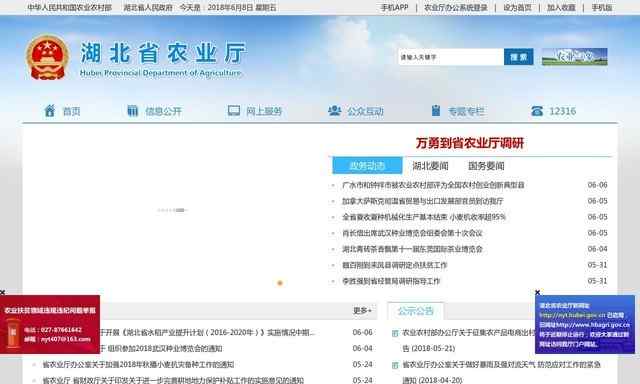Open the notice about 2018武汉种业博览会
640x384 pixels.
[x=161, y=348]
